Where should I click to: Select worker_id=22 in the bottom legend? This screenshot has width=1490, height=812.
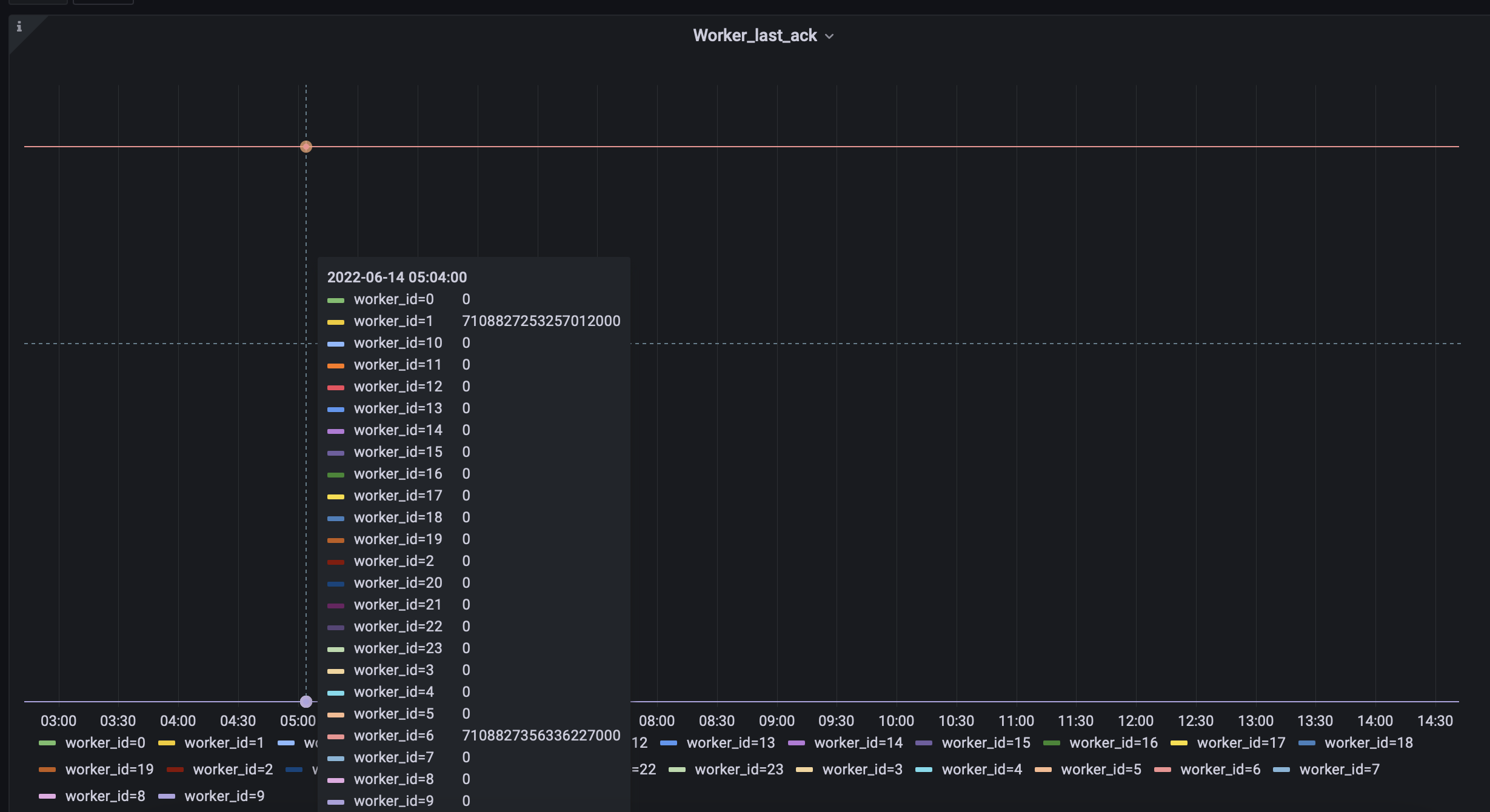(x=643, y=769)
